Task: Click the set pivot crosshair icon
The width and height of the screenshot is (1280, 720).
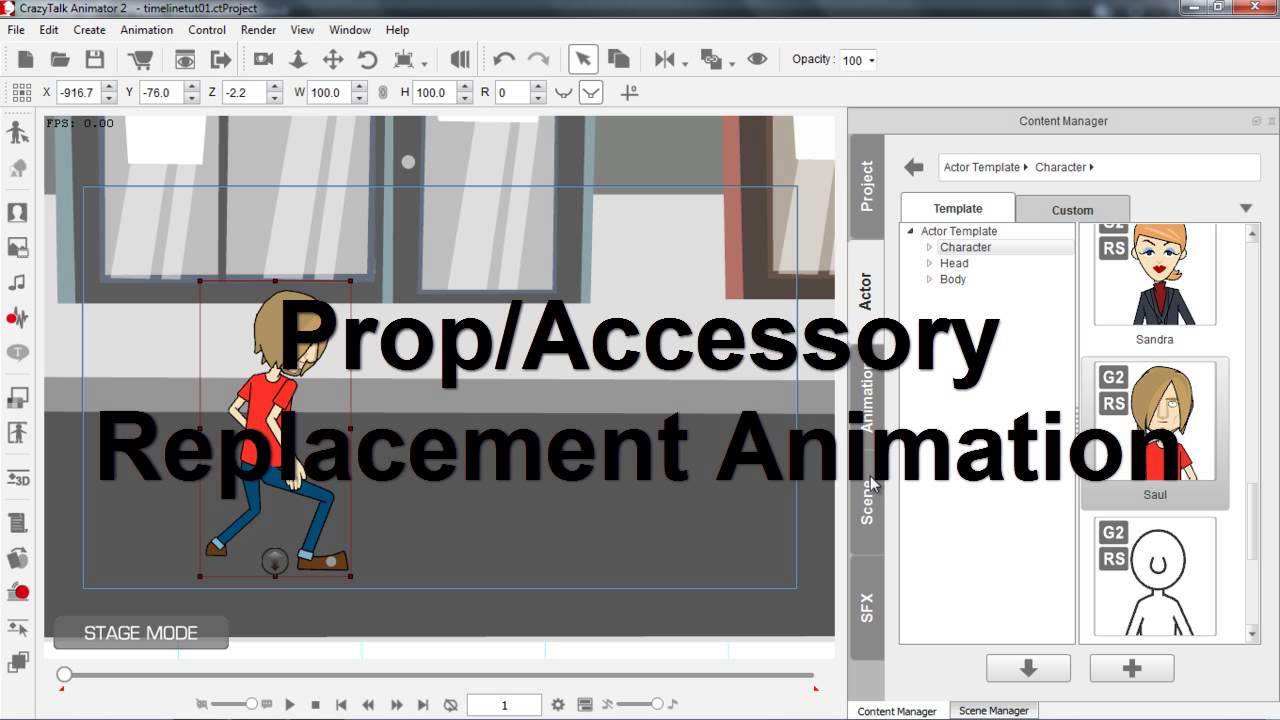Action: 629,92
